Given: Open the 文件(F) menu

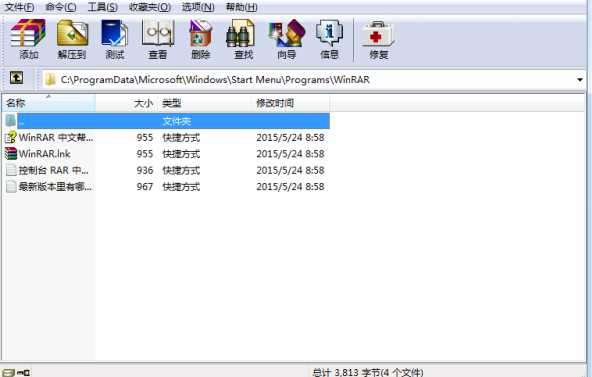Looking at the screenshot, I should (x=19, y=7).
